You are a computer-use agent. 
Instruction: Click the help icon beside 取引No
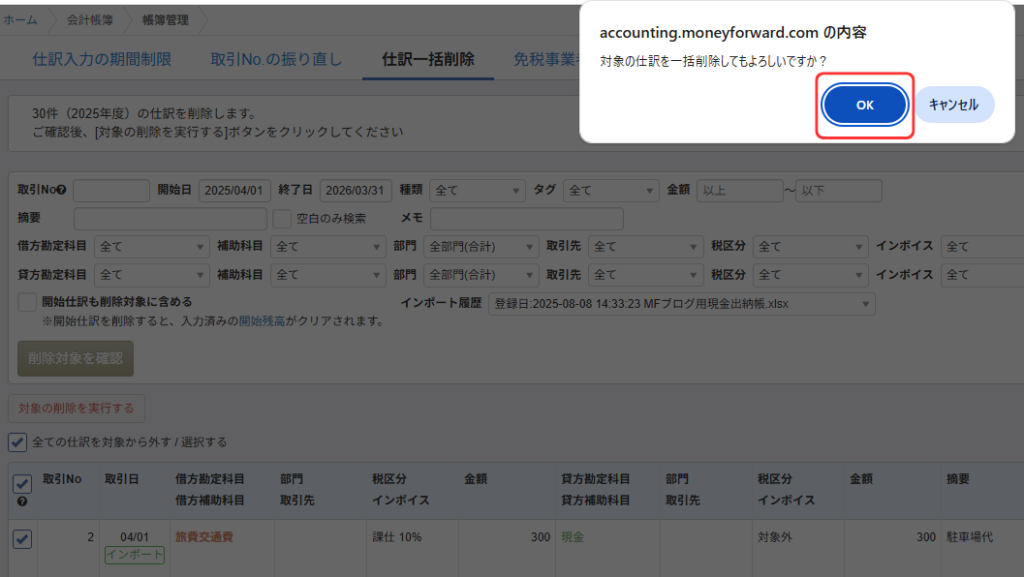coord(62,191)
